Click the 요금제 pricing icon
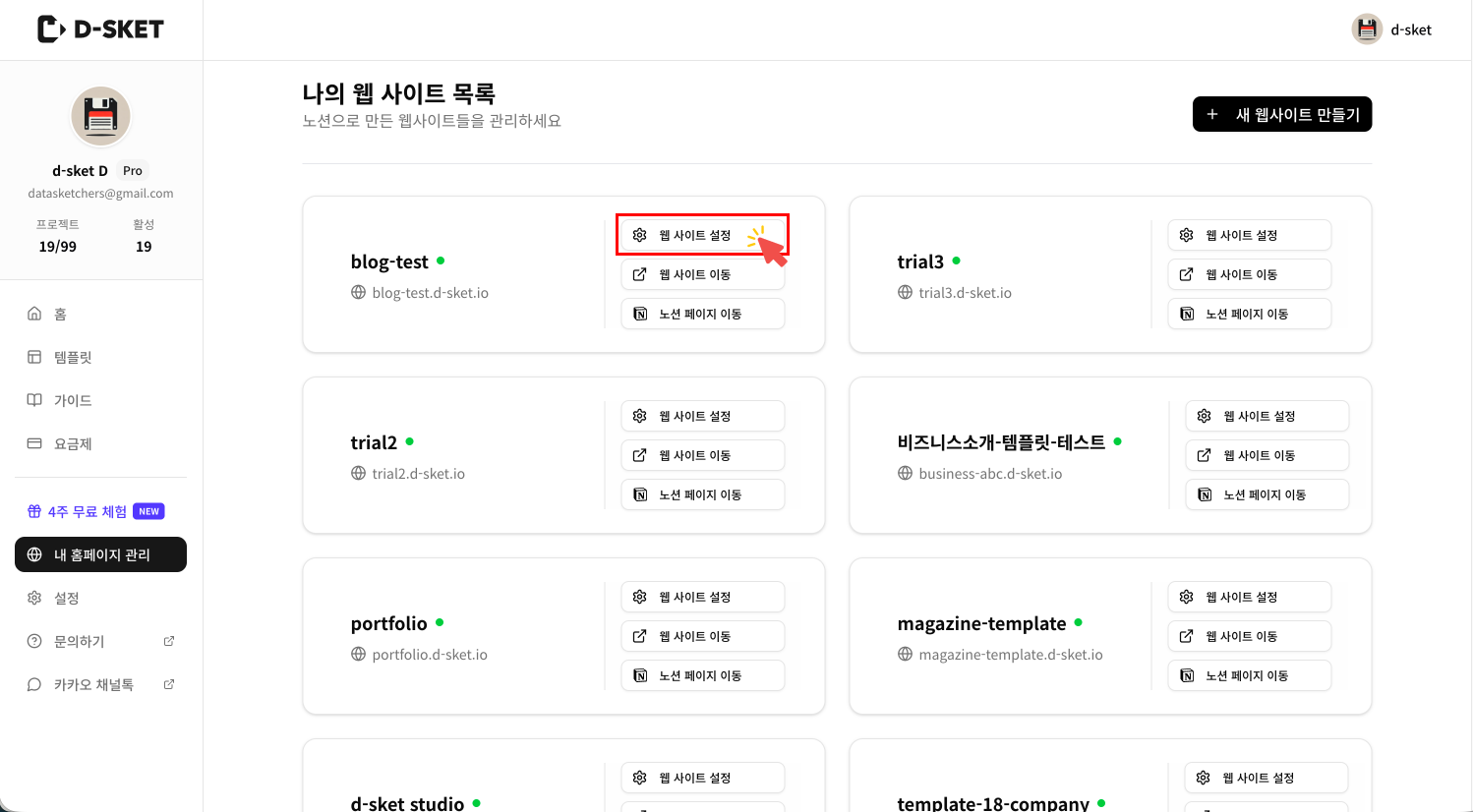Screen dimensions: 1473x812 pyautogui.click(x=34, y=443)
